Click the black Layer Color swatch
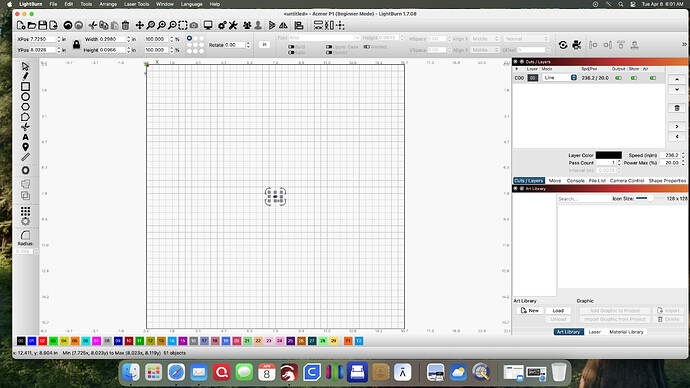 tap(609, 155)
